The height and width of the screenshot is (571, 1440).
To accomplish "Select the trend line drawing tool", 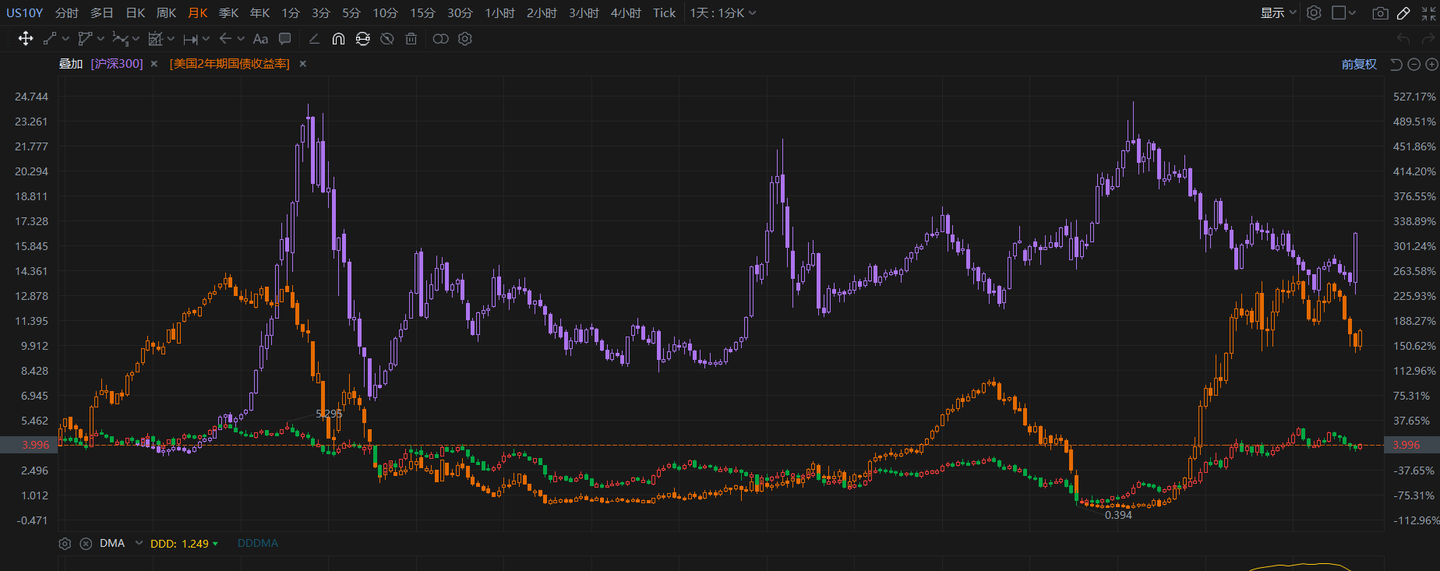I will tap(50, 39).
